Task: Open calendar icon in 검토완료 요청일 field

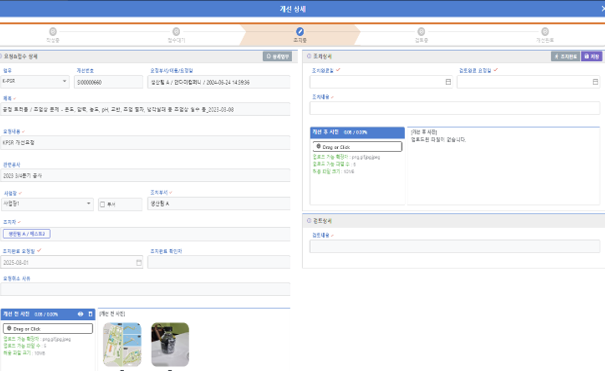Action: (x=595, y=82)
